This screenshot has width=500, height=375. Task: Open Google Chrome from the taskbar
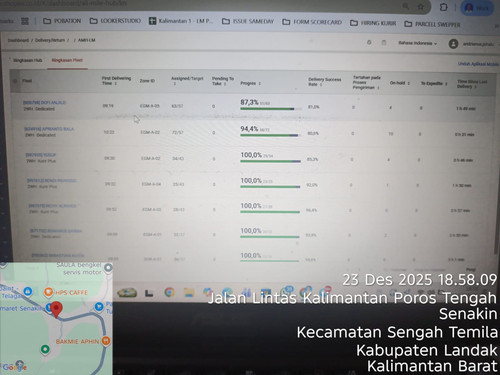(169, 292)
